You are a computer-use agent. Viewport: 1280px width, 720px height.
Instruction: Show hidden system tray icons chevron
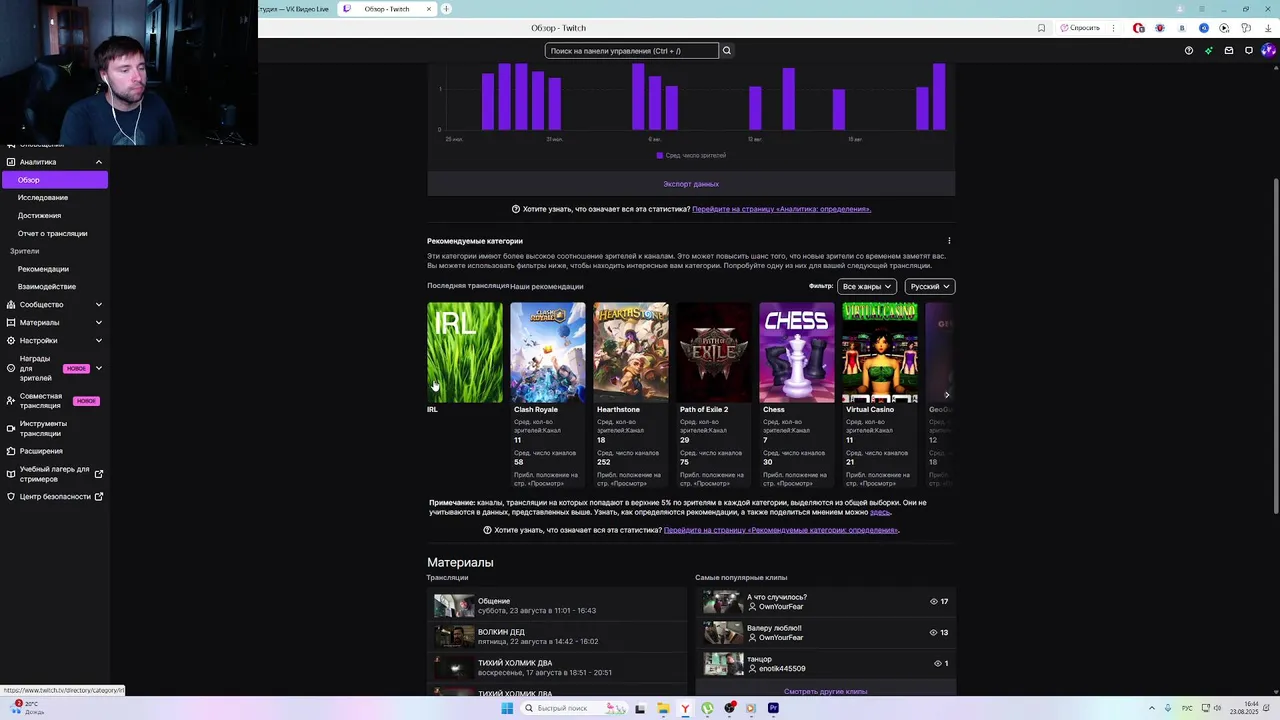click(x=1150, y=708)
